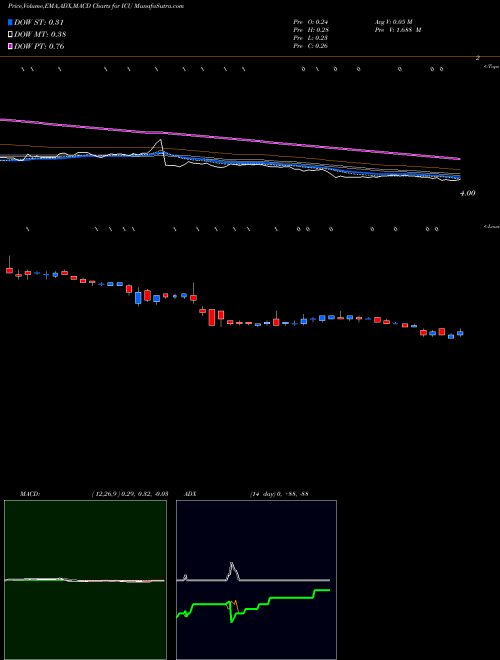The width and height of the screenshot is (500, 660).
Task: Click the magenta DOW PT legend swatch
Action: [x=11, y=46]
